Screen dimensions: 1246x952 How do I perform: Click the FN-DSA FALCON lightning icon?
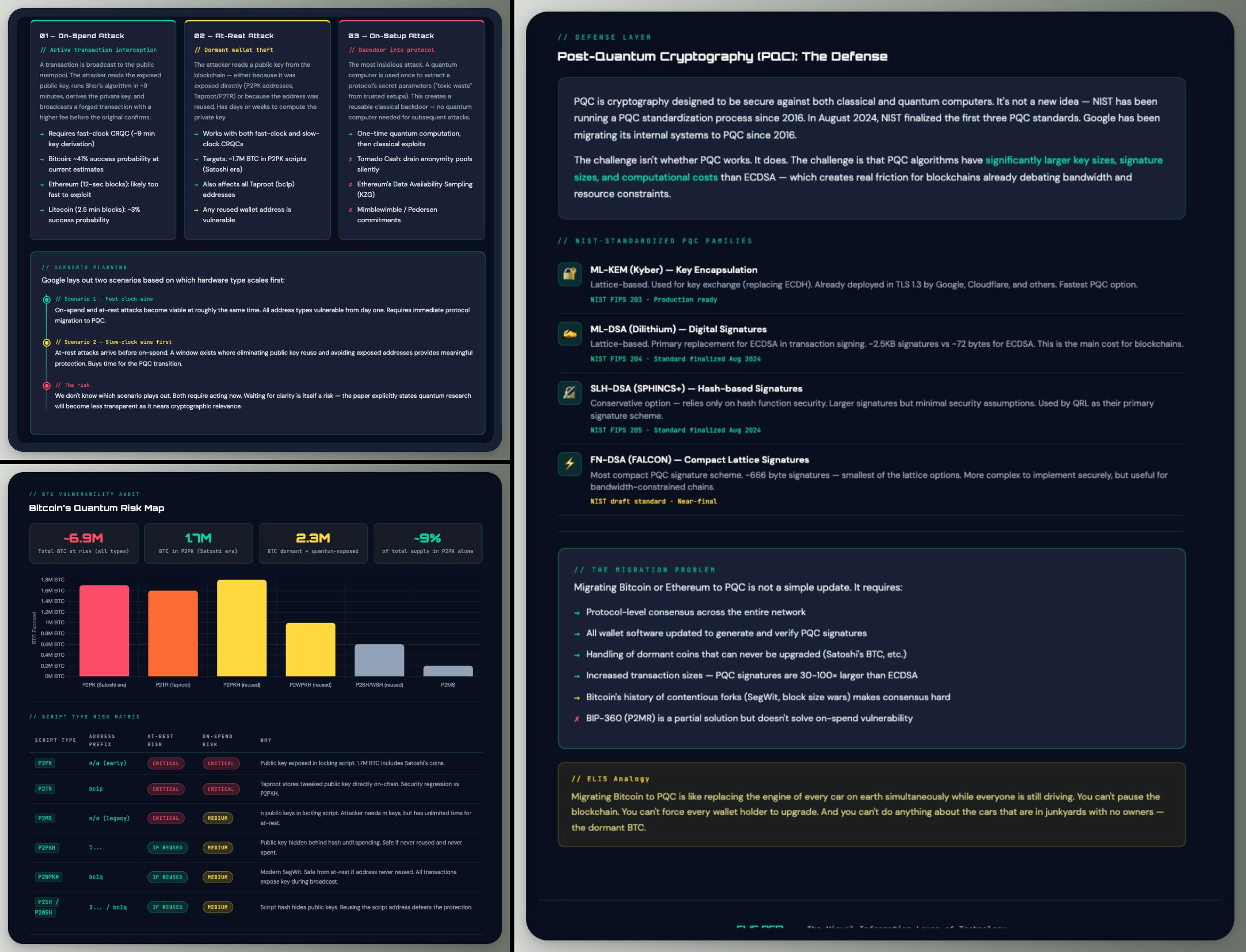569,464
